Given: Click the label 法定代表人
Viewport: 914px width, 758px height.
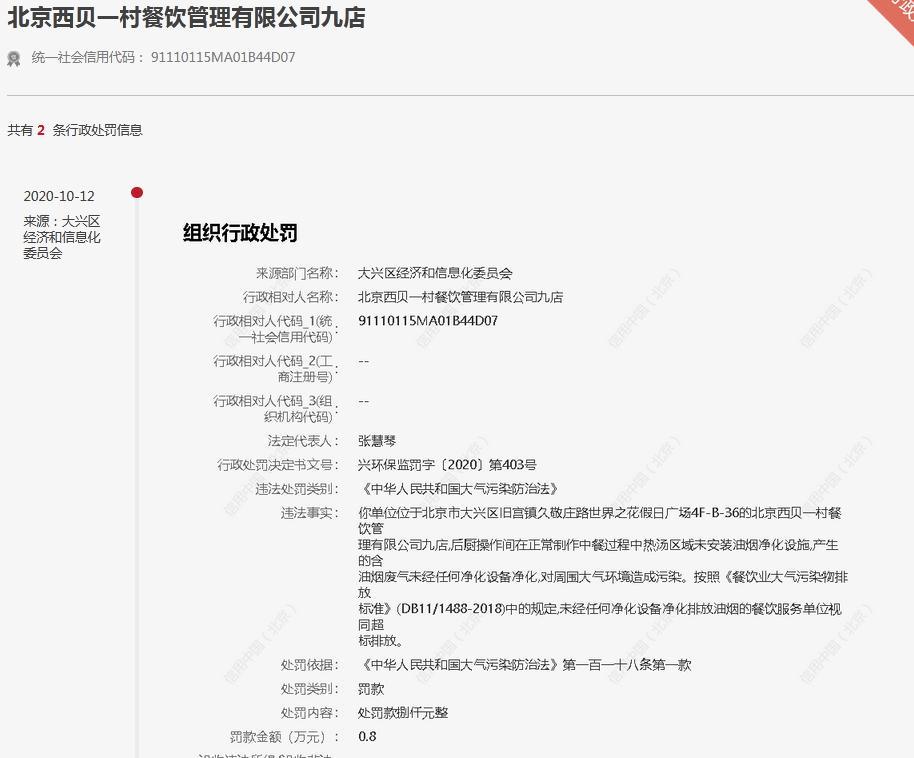Looking at the screenshot, I should point(303,441).
